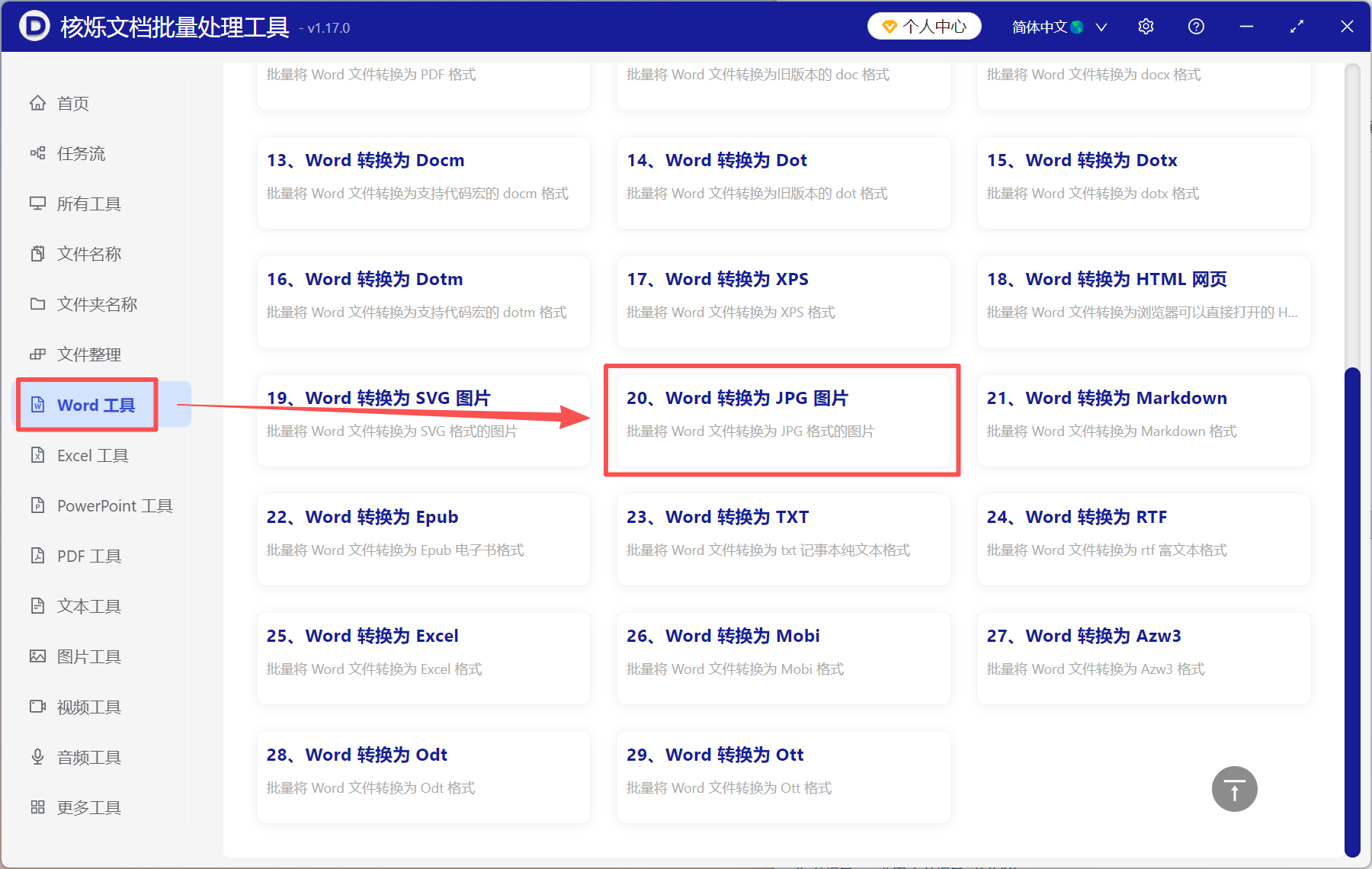The image size is (1372, 869).
Task: Open help with the question mark icon
Action: 1196,27
